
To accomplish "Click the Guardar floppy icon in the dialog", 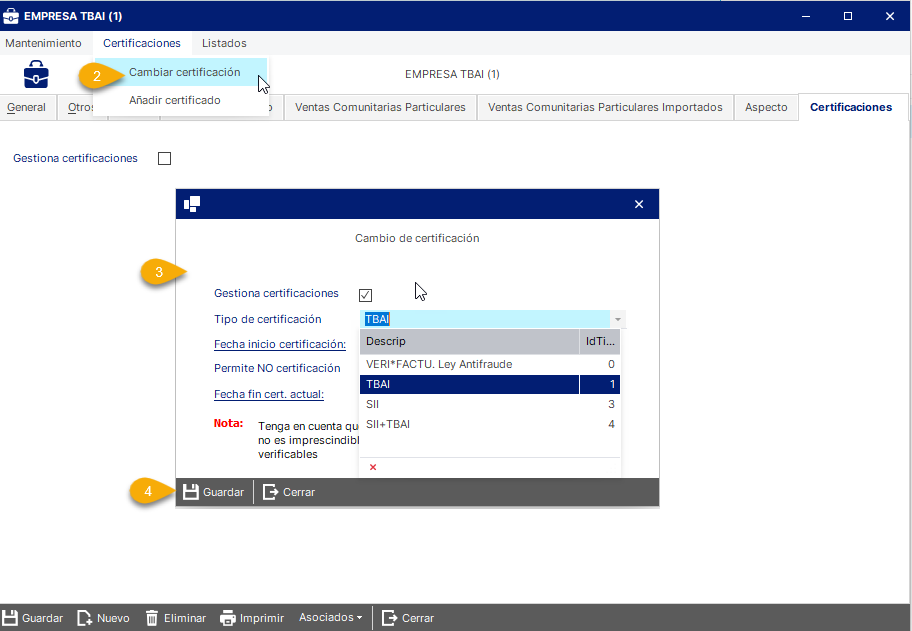I will click(191, 492).
